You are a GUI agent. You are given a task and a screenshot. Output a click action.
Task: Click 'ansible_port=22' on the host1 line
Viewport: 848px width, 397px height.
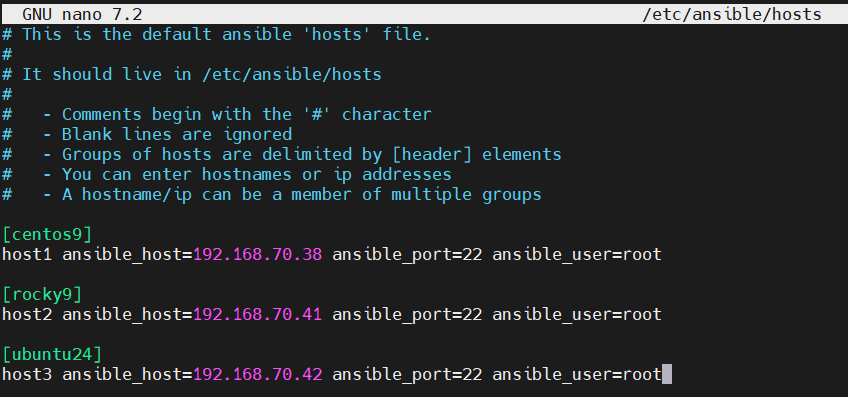(407, 255)
